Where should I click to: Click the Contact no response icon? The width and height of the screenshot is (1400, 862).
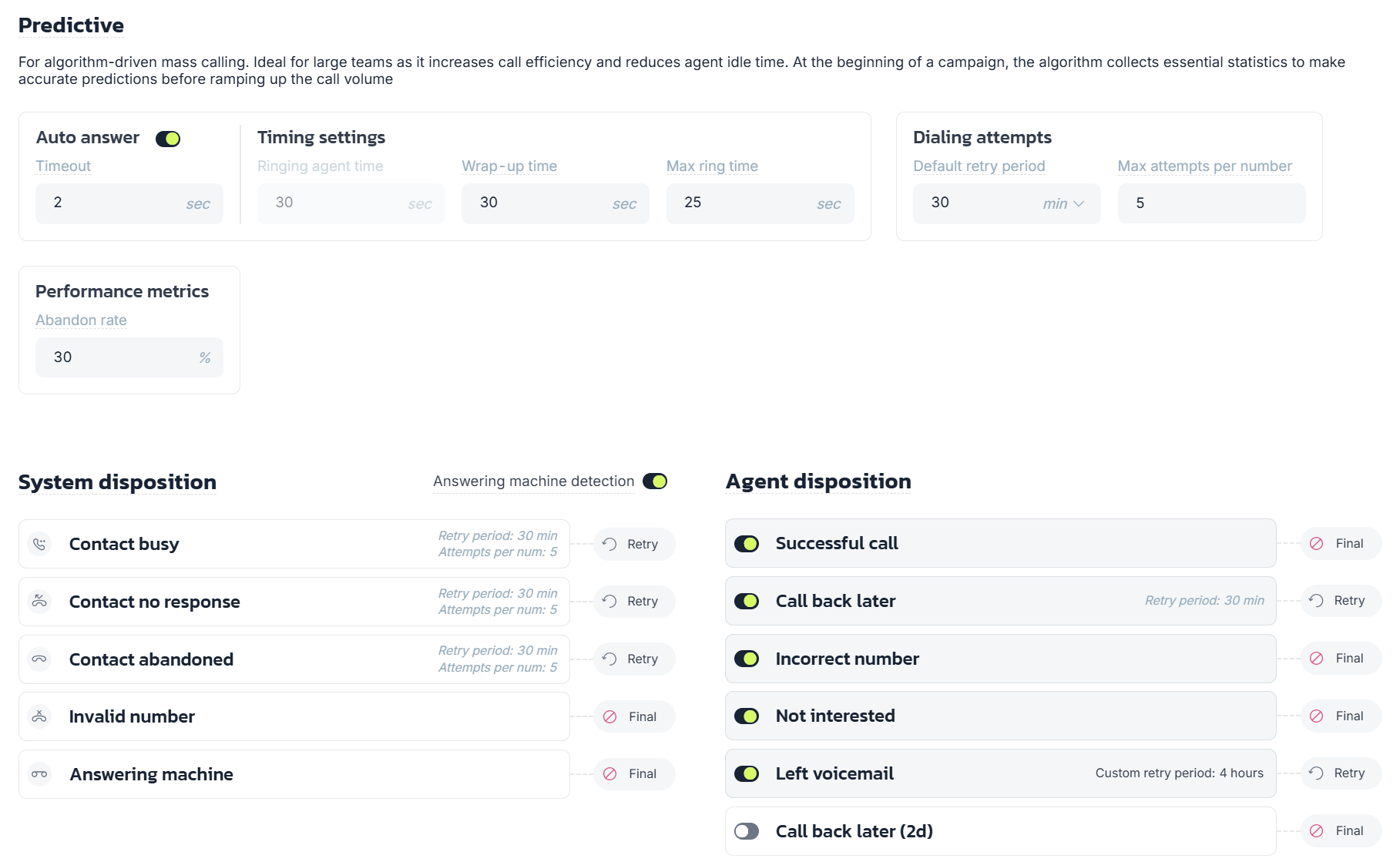pyautogui.click(x=39, y=602)
